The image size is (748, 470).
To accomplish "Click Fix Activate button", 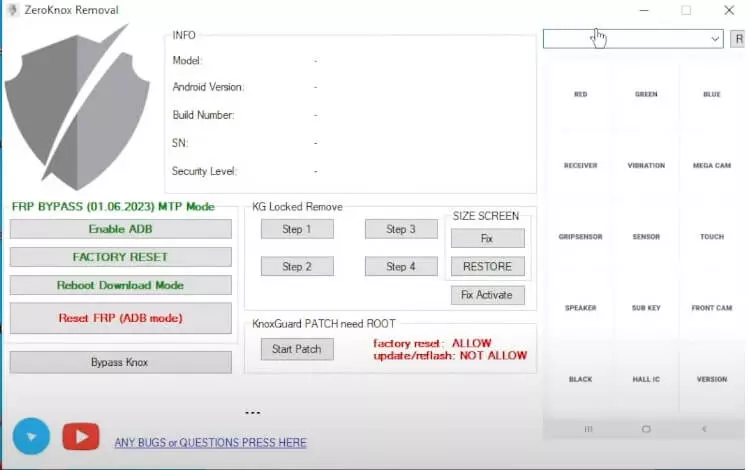I will click(488, 295).
